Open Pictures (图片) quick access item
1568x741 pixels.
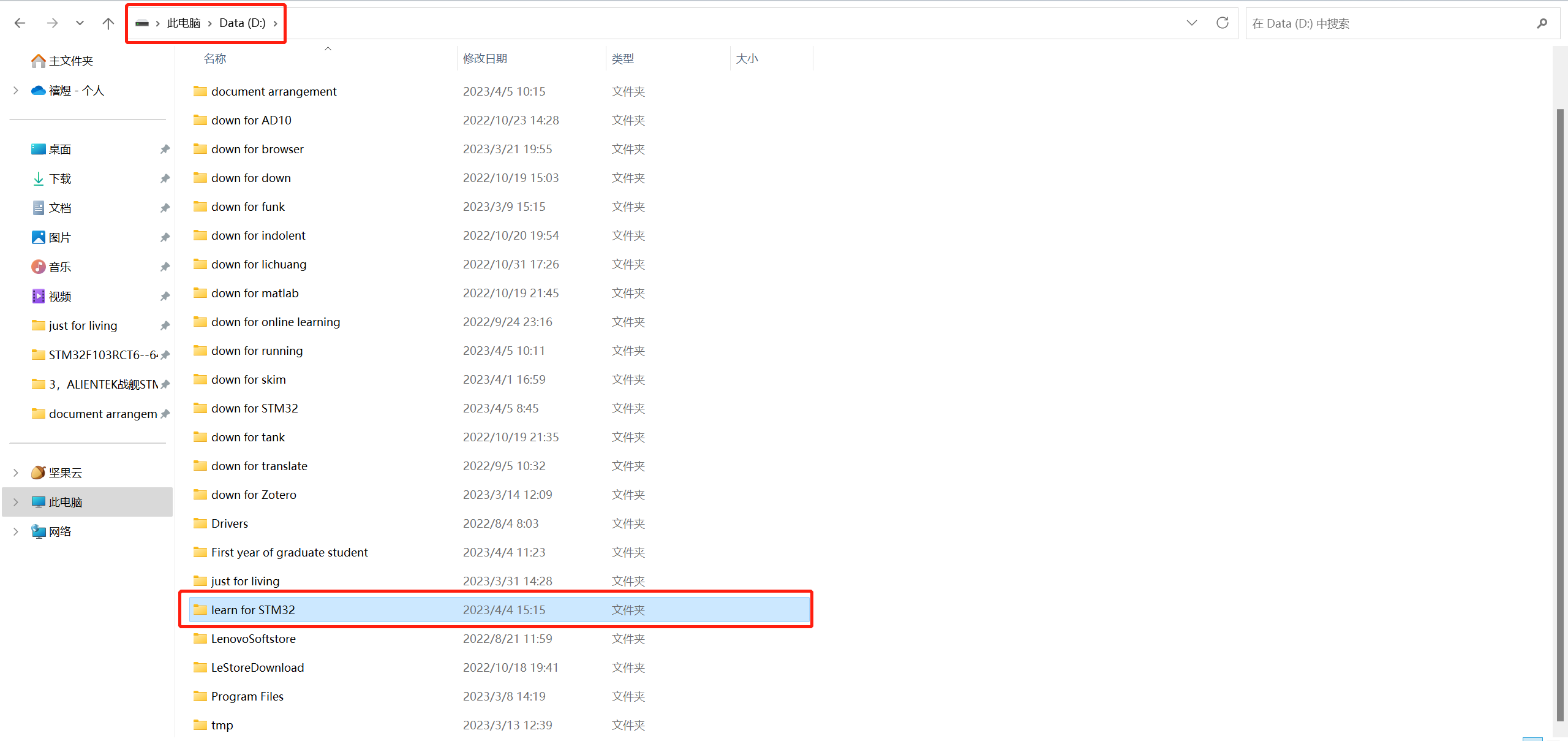[60, 237]
